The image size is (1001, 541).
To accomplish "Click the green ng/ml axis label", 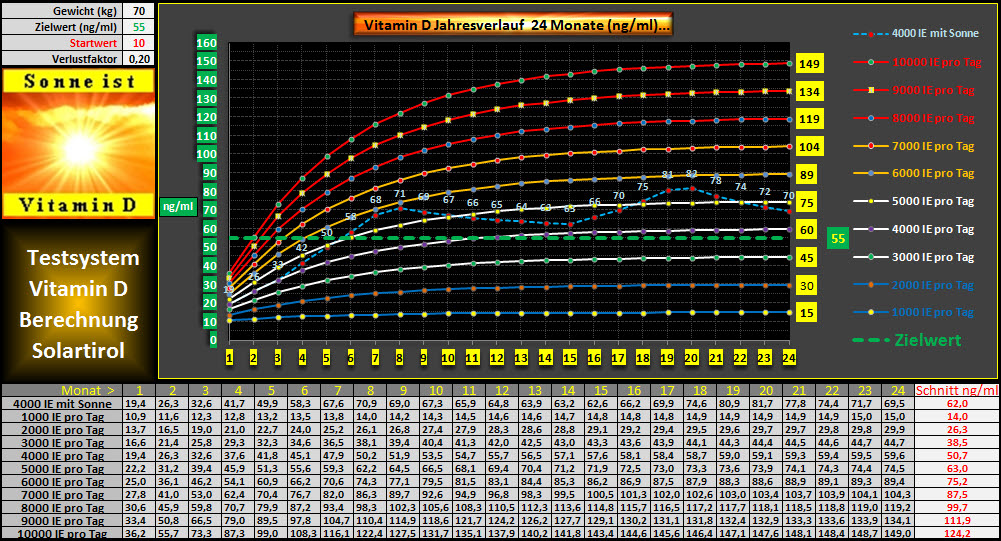I will pos(177,206).
